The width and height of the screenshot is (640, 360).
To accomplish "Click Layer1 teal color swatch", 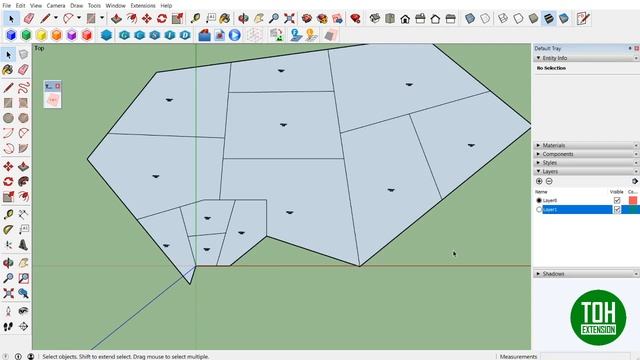I will 633,209.
